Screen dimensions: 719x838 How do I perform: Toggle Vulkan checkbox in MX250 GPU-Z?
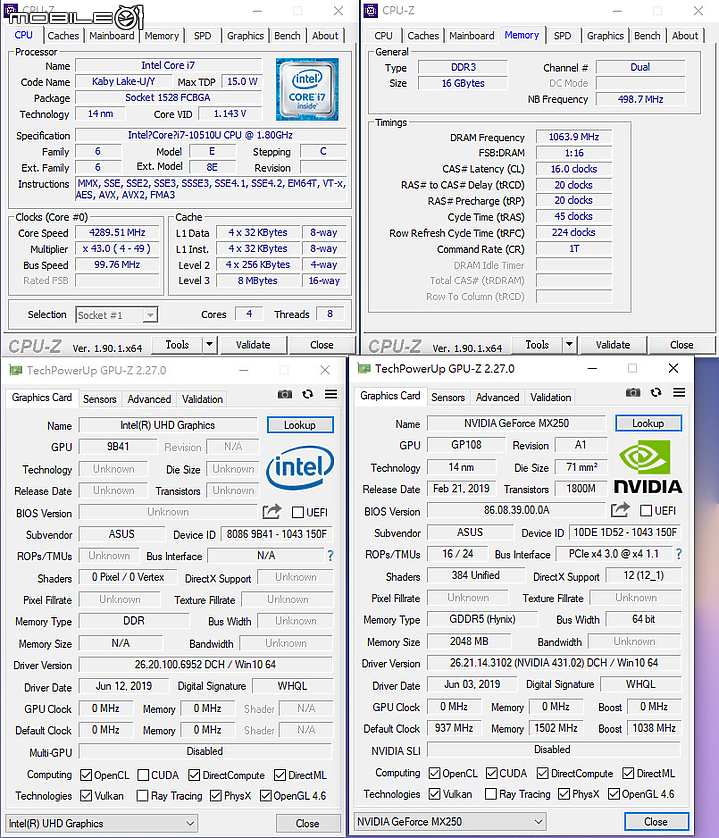click(435, 794)
